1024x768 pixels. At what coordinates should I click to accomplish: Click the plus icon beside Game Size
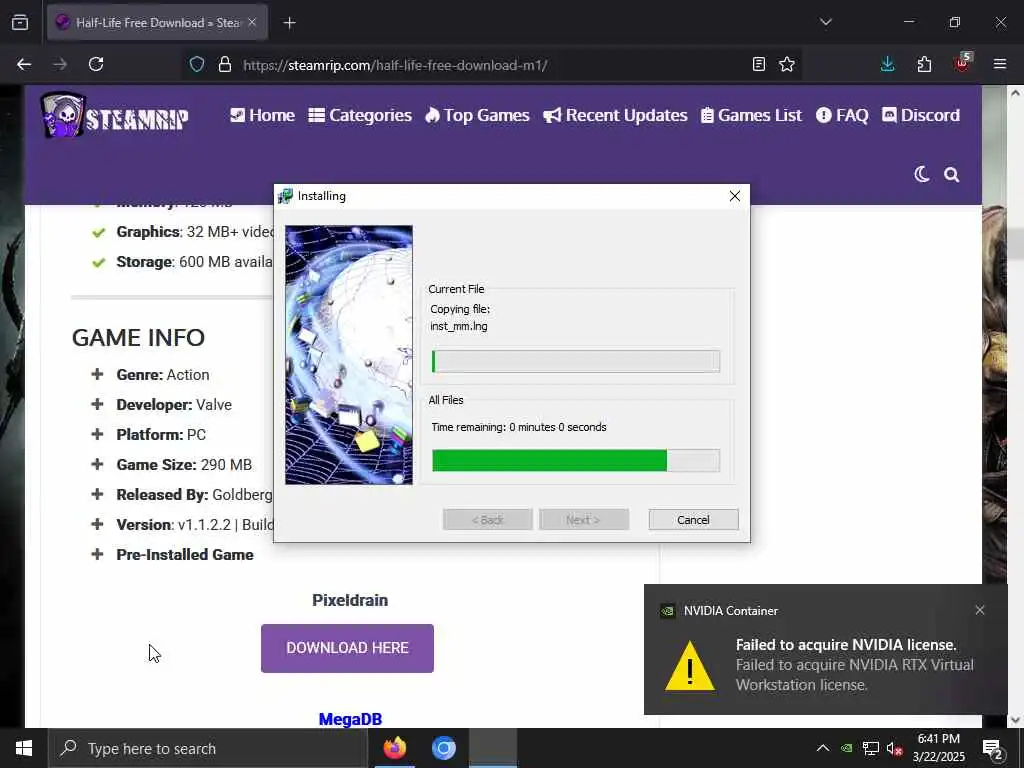pyautogui.click(x=97, y=464)
